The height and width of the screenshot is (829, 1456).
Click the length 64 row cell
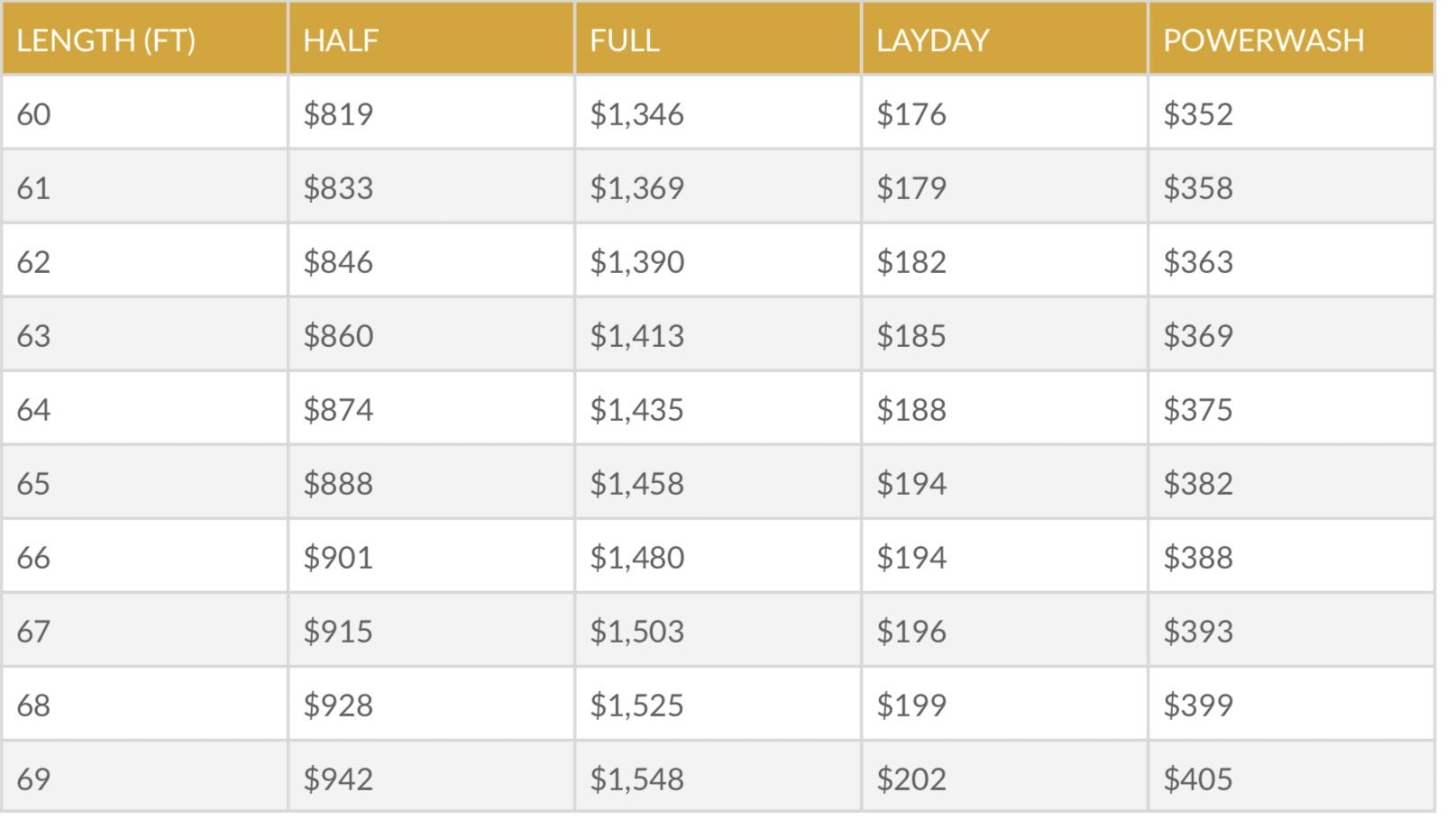point(34,410)
